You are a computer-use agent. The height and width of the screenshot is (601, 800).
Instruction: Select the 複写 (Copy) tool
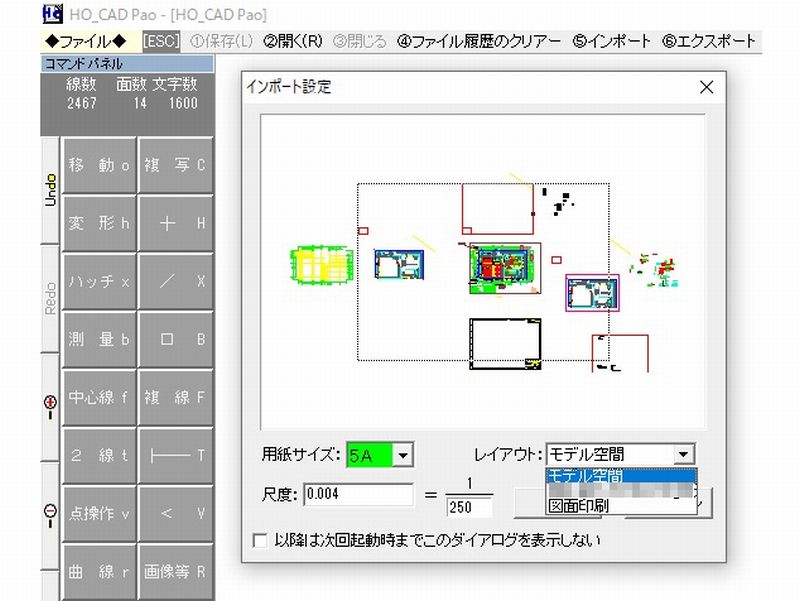click(x=176, y=164)
